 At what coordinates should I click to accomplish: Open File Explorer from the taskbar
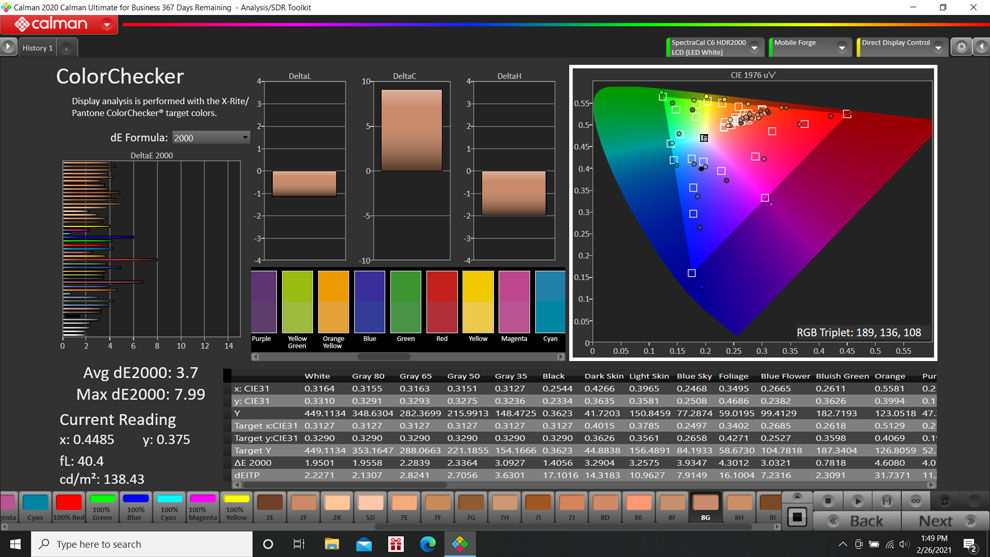coord(331,544)
